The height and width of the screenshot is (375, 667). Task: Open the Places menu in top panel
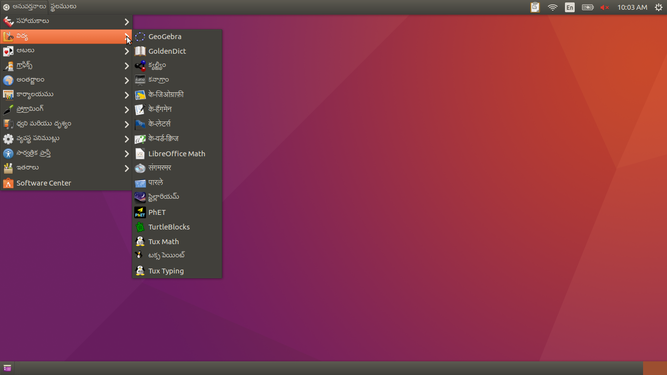[63, 7]
